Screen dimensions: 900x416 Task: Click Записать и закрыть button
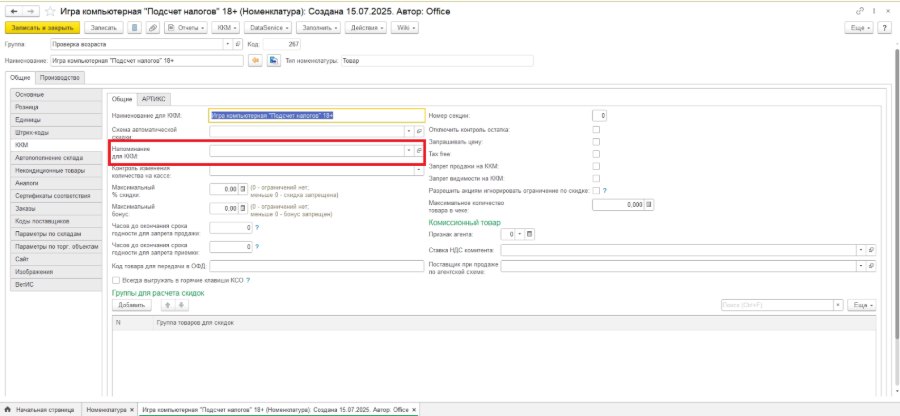[42, 28]
